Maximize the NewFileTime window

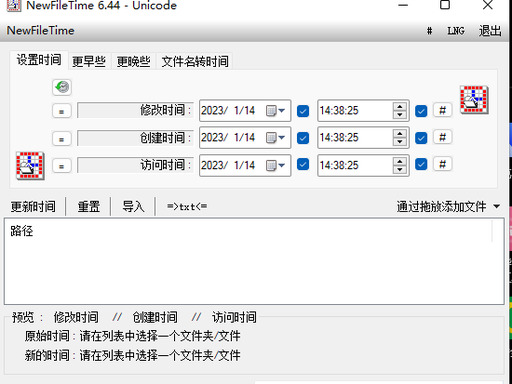point(445,5)
